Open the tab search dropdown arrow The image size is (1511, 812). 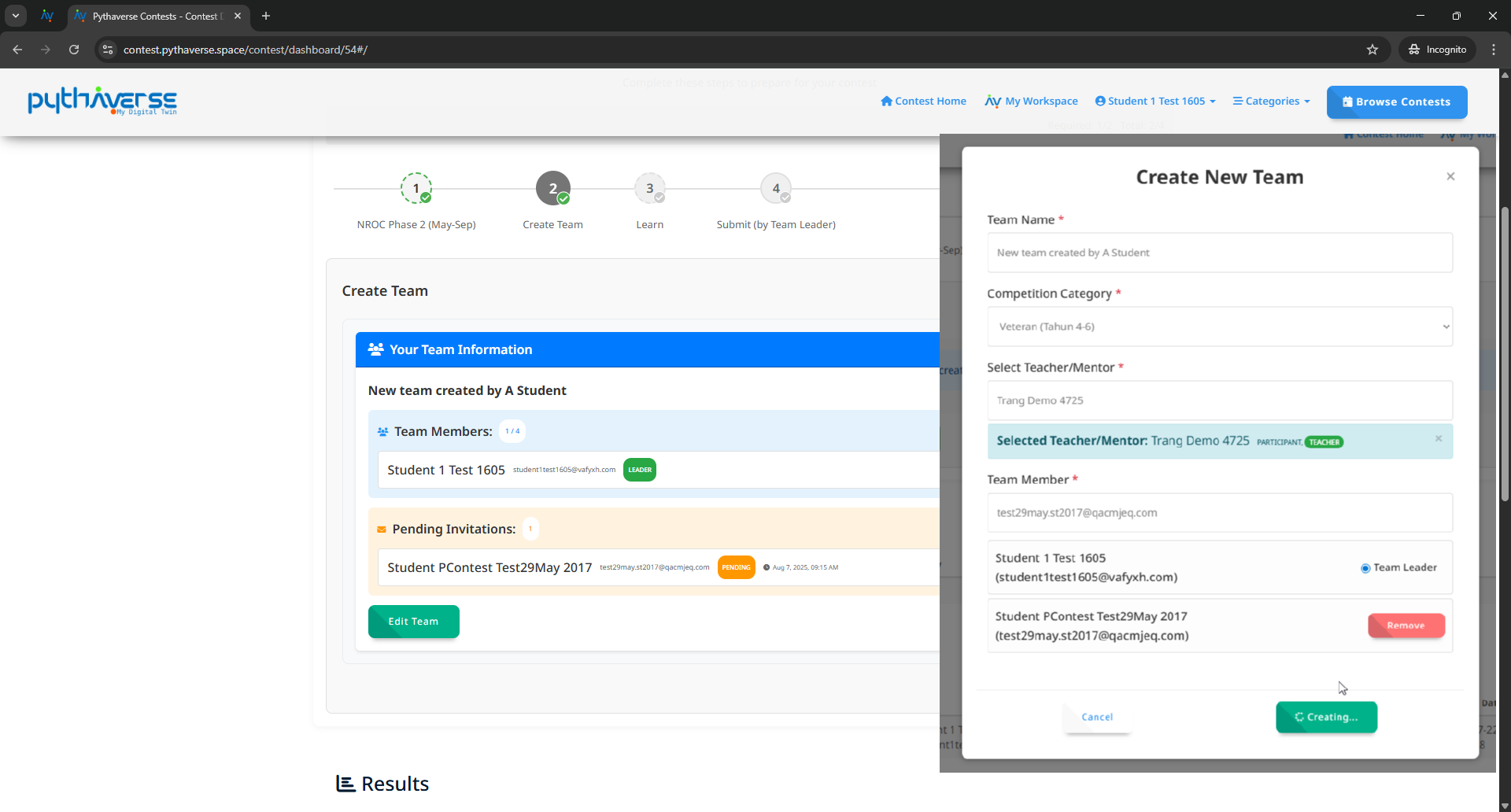(x=16, y=16)
